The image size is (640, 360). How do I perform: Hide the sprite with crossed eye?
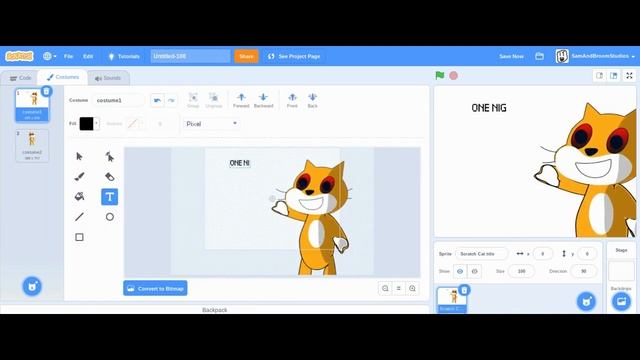pos(474,271)
